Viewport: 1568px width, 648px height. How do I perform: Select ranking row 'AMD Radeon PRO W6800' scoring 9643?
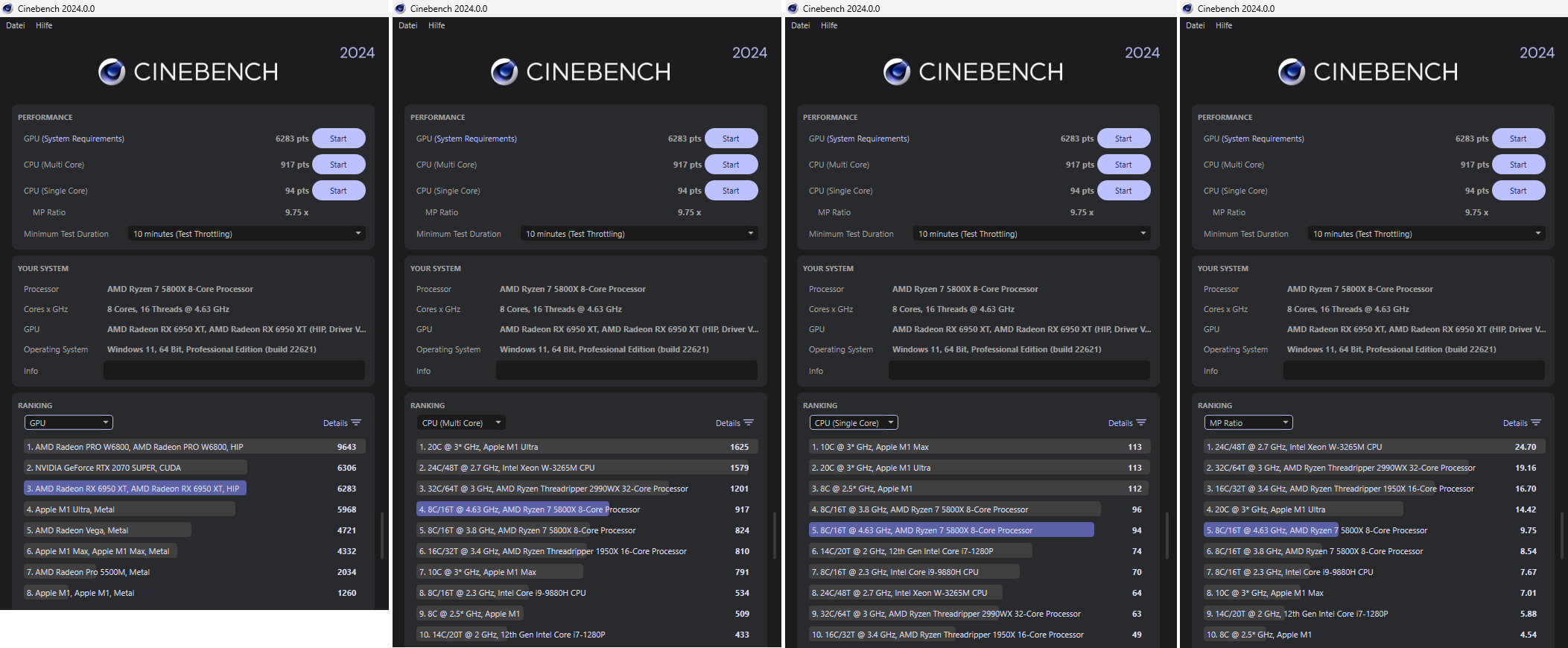(x=194, y=447)
